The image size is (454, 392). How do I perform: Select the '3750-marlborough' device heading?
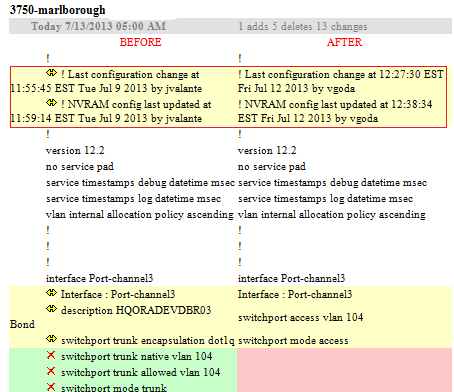58,10
